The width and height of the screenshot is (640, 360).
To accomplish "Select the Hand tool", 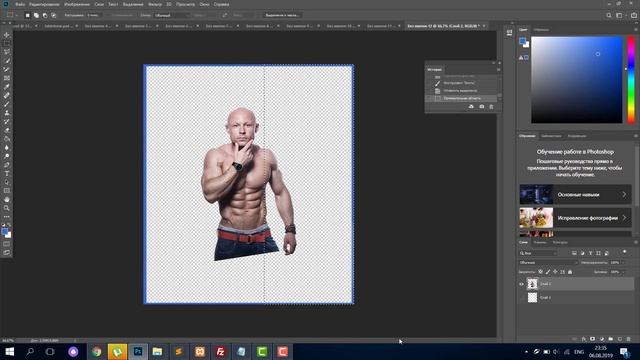I will [x=7, y=200].
